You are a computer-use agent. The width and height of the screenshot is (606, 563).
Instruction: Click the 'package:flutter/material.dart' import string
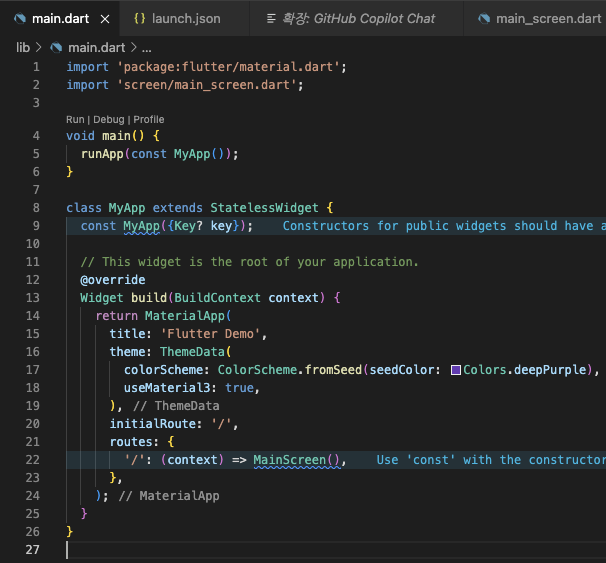[x=228, y=67]
